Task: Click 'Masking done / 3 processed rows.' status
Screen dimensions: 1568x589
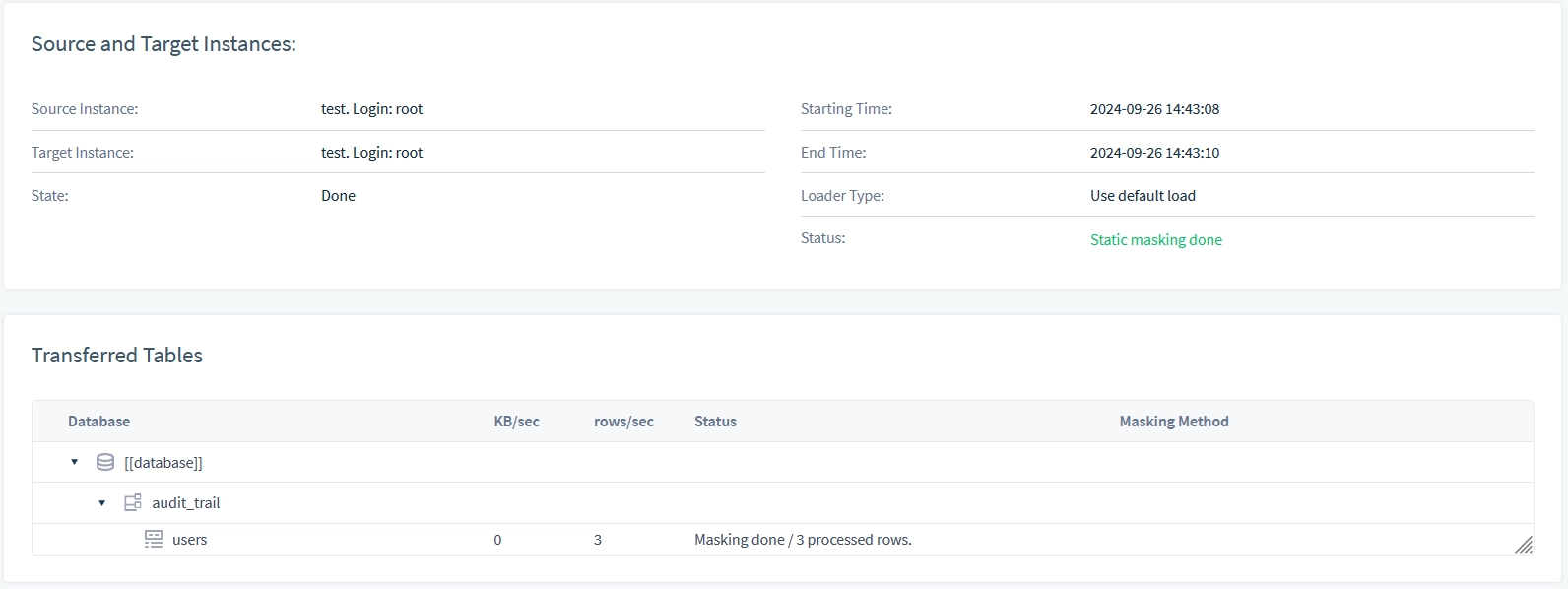Action: [x=803, y=540]
